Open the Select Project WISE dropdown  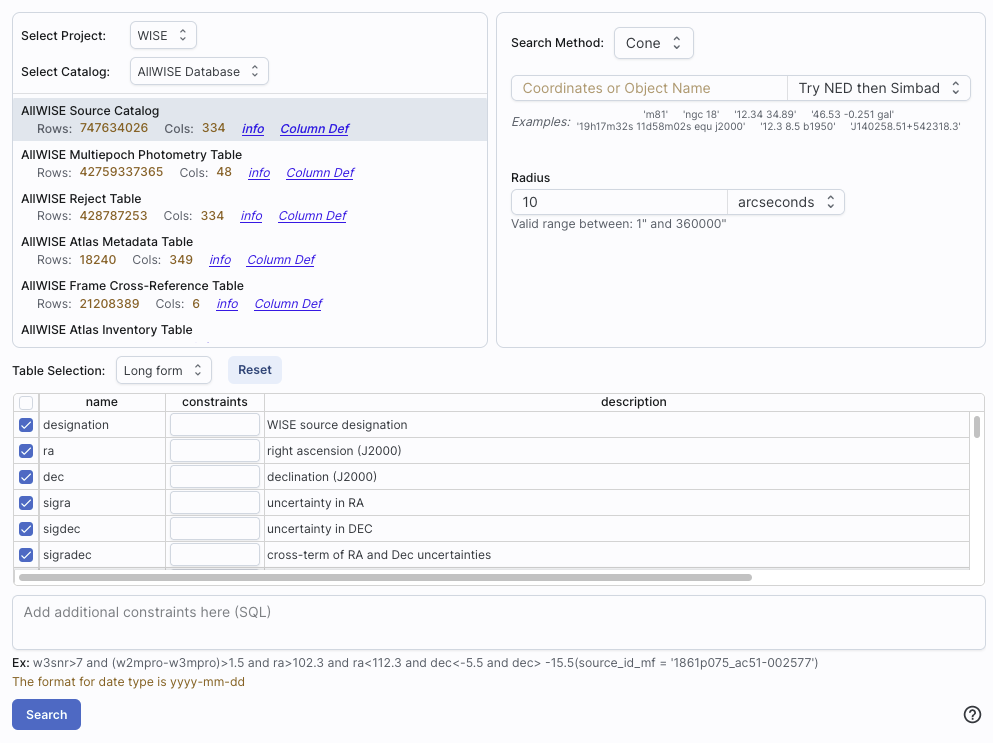click(163, 35)
